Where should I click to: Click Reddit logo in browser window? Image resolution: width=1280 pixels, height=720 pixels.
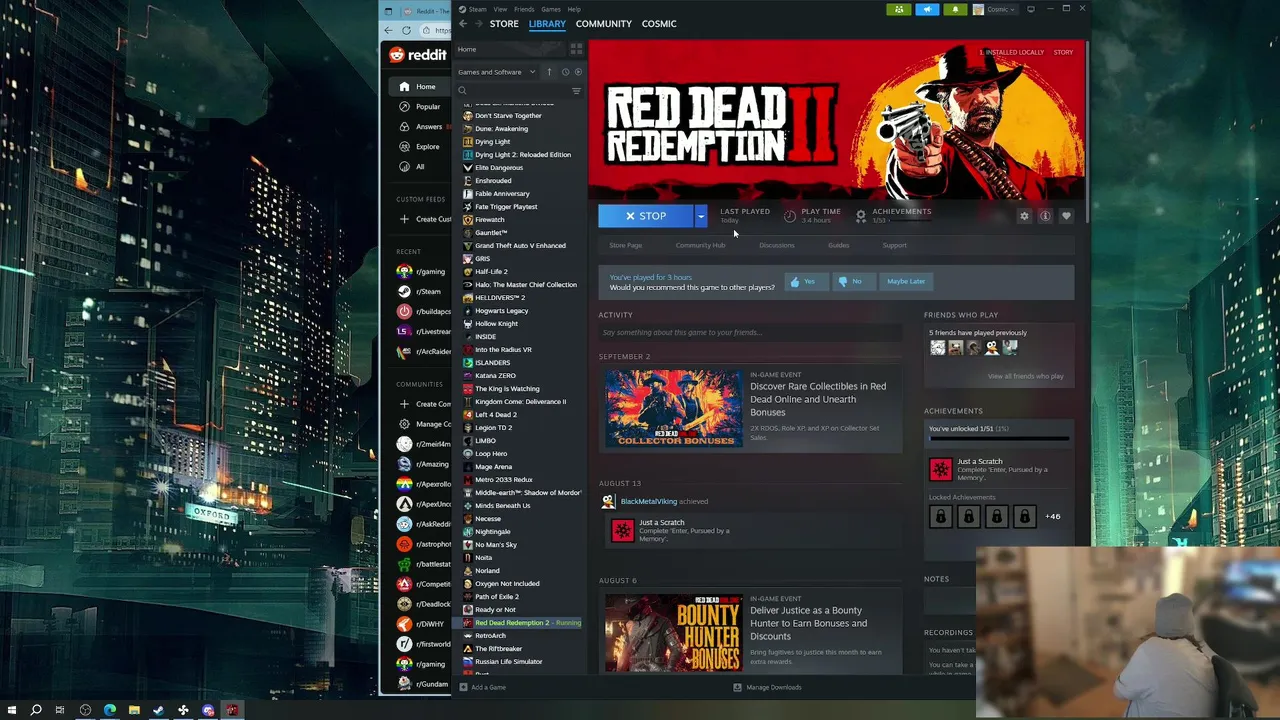418,56
